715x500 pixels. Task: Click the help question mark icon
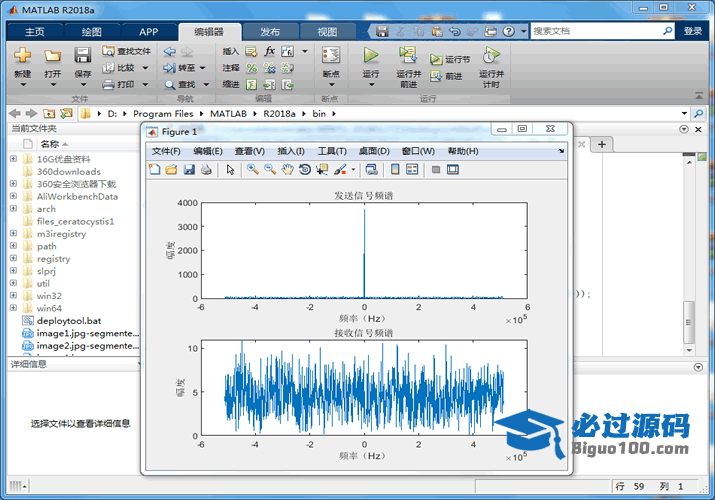(509, 31)
